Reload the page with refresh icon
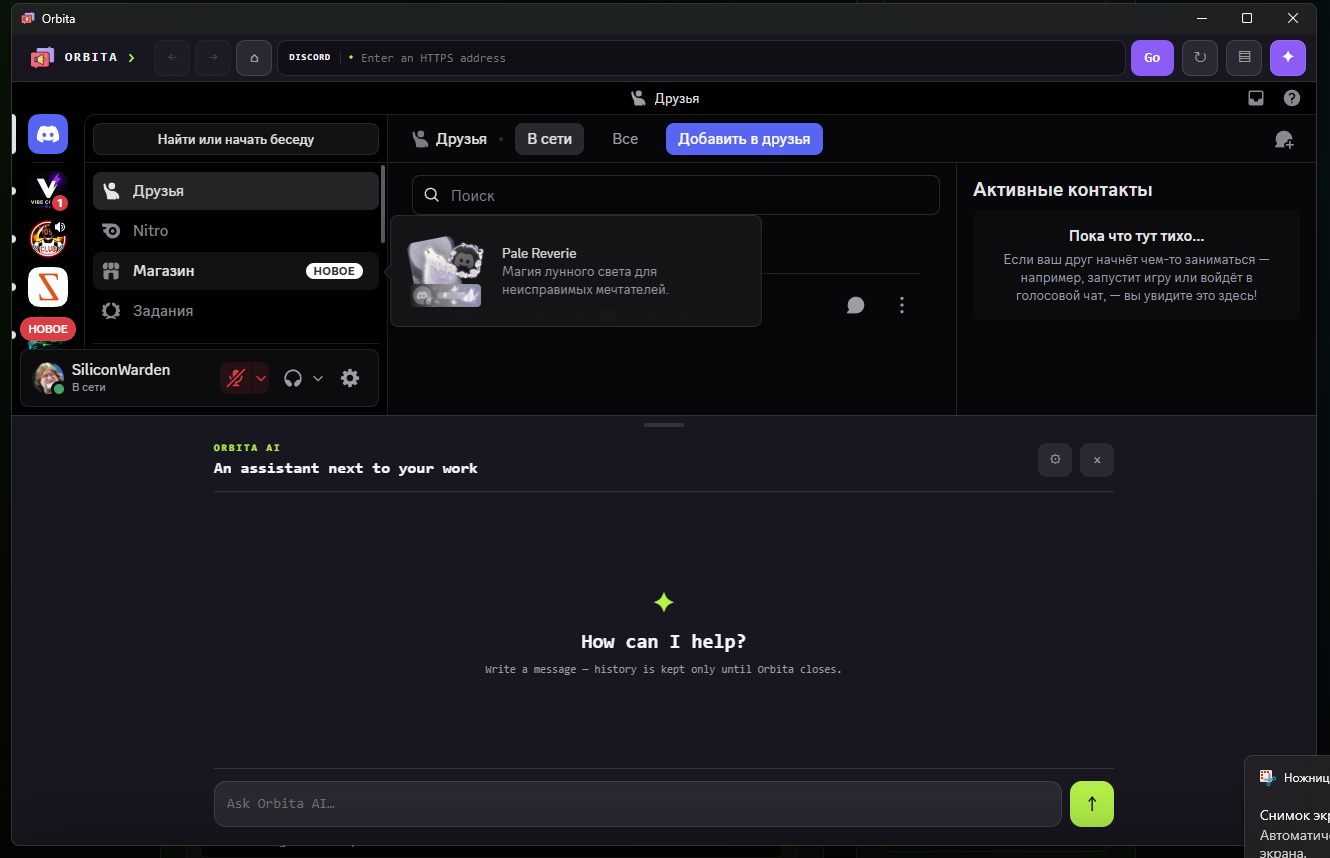The image size is (1330, 858). click(1200, 58)
